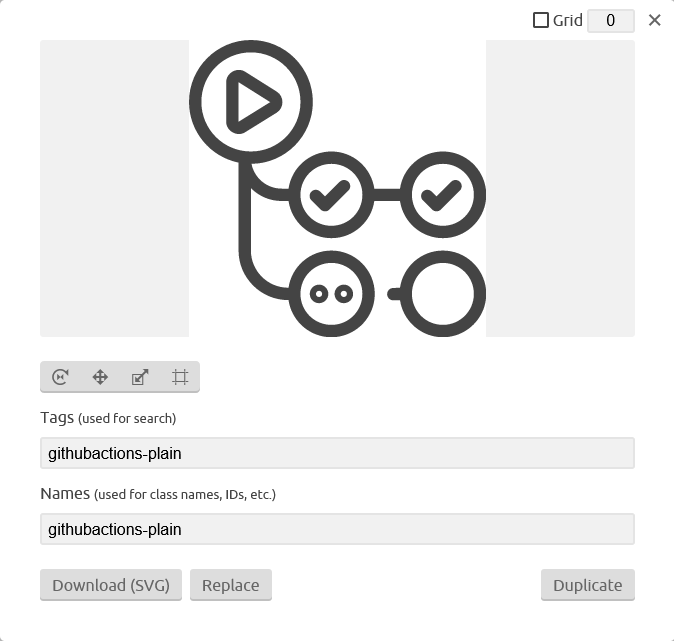
Task: Click the fit to canvas tool
Action: pyautogui.click(x=180, y=377)
